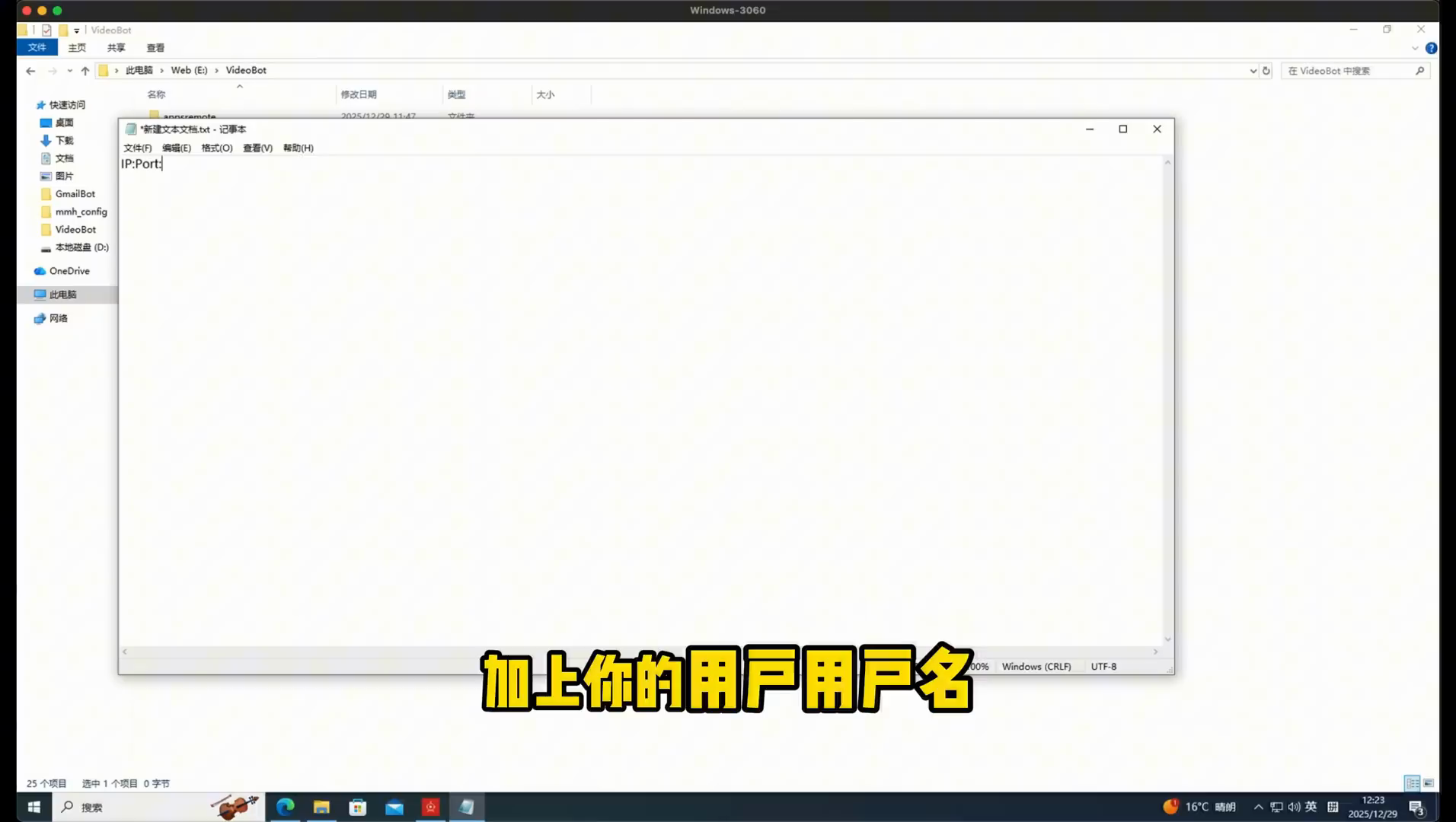Screen dimensions: 1456x822
Task: Open the red app icon in the taskbar
Action: 431,807
